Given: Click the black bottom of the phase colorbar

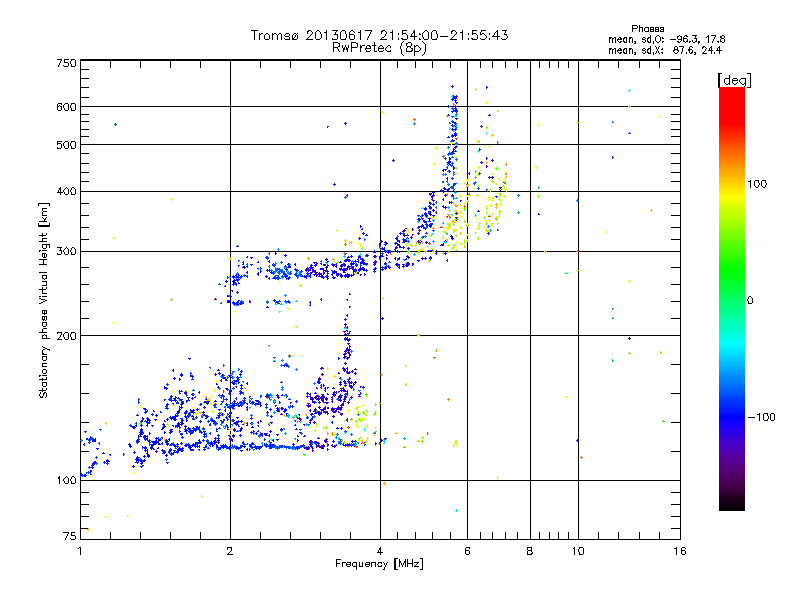Looking at the screenshot, I should (732, 503).
